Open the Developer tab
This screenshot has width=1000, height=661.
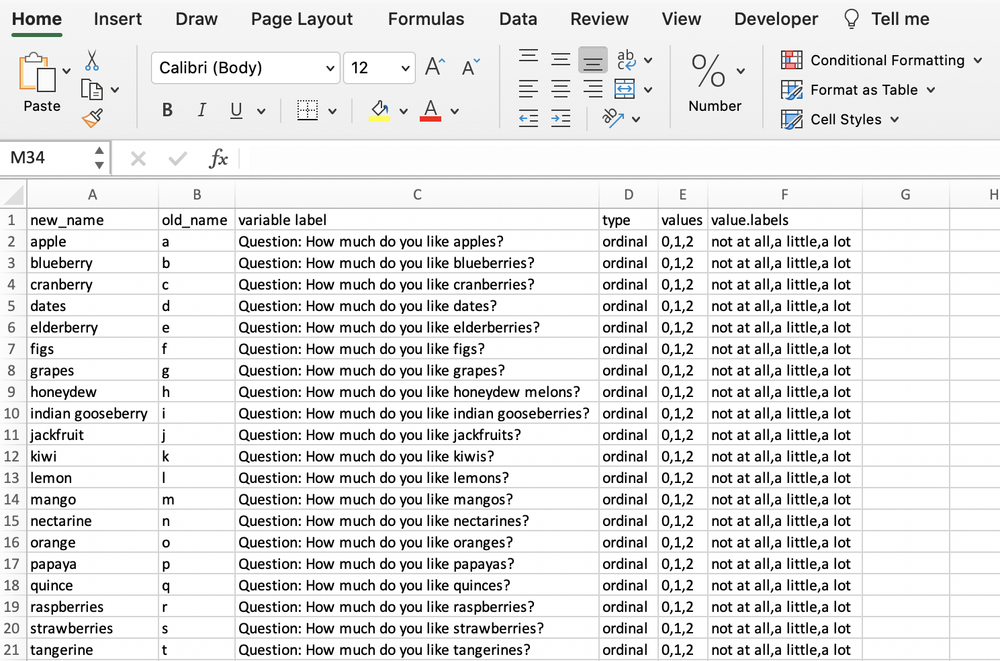776,18
